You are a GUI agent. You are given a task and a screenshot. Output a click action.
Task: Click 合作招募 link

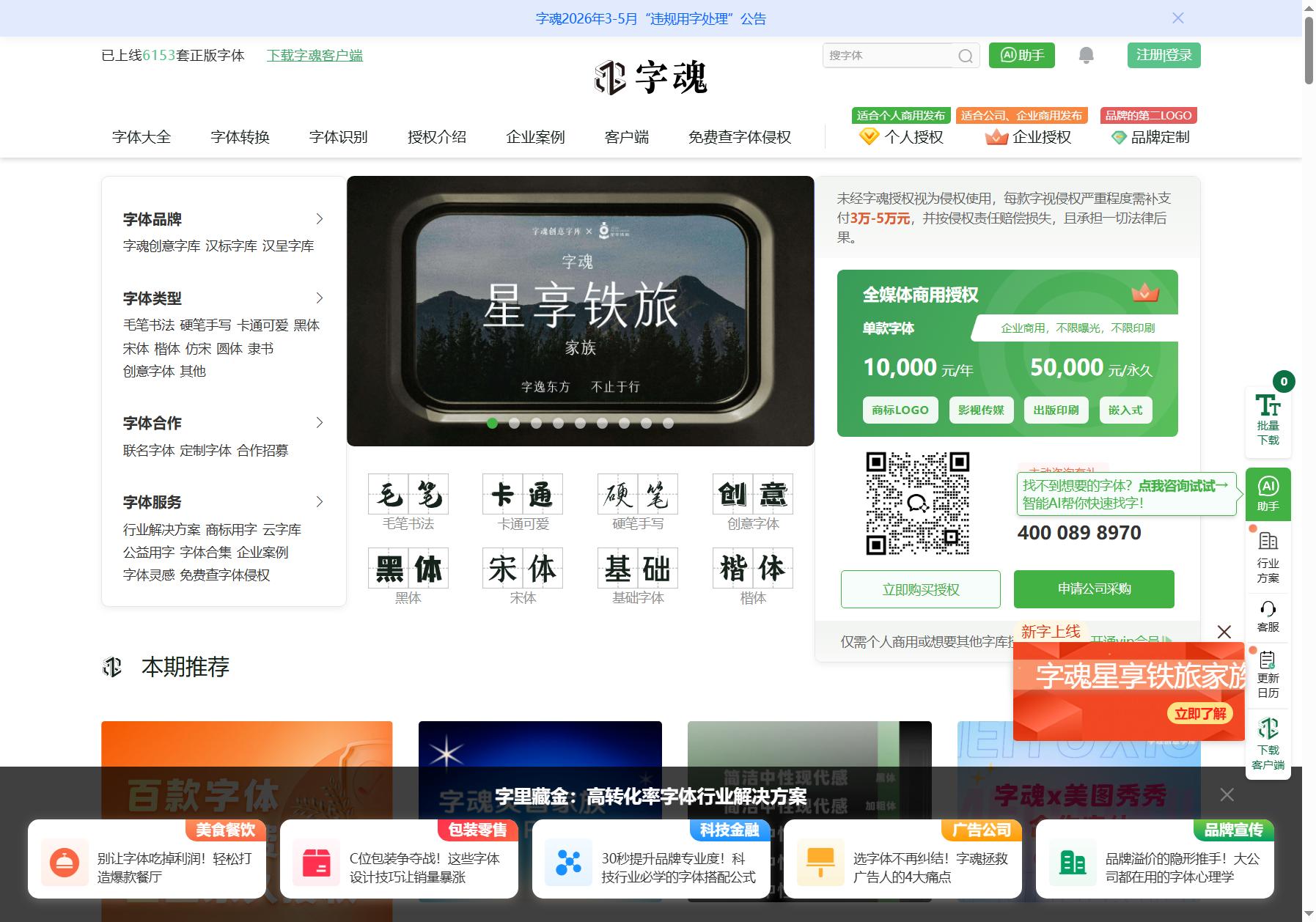[262, 451]
